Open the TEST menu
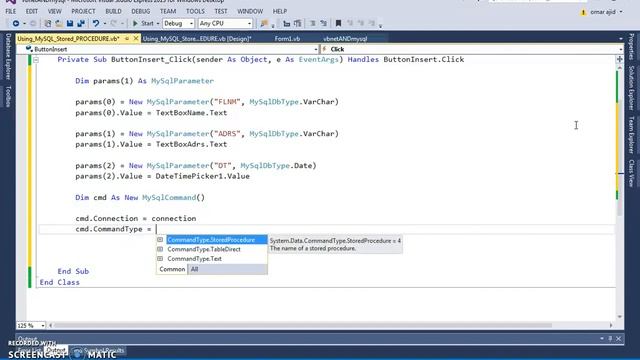This screenshot has width=640, height=360. pos(221,11)
